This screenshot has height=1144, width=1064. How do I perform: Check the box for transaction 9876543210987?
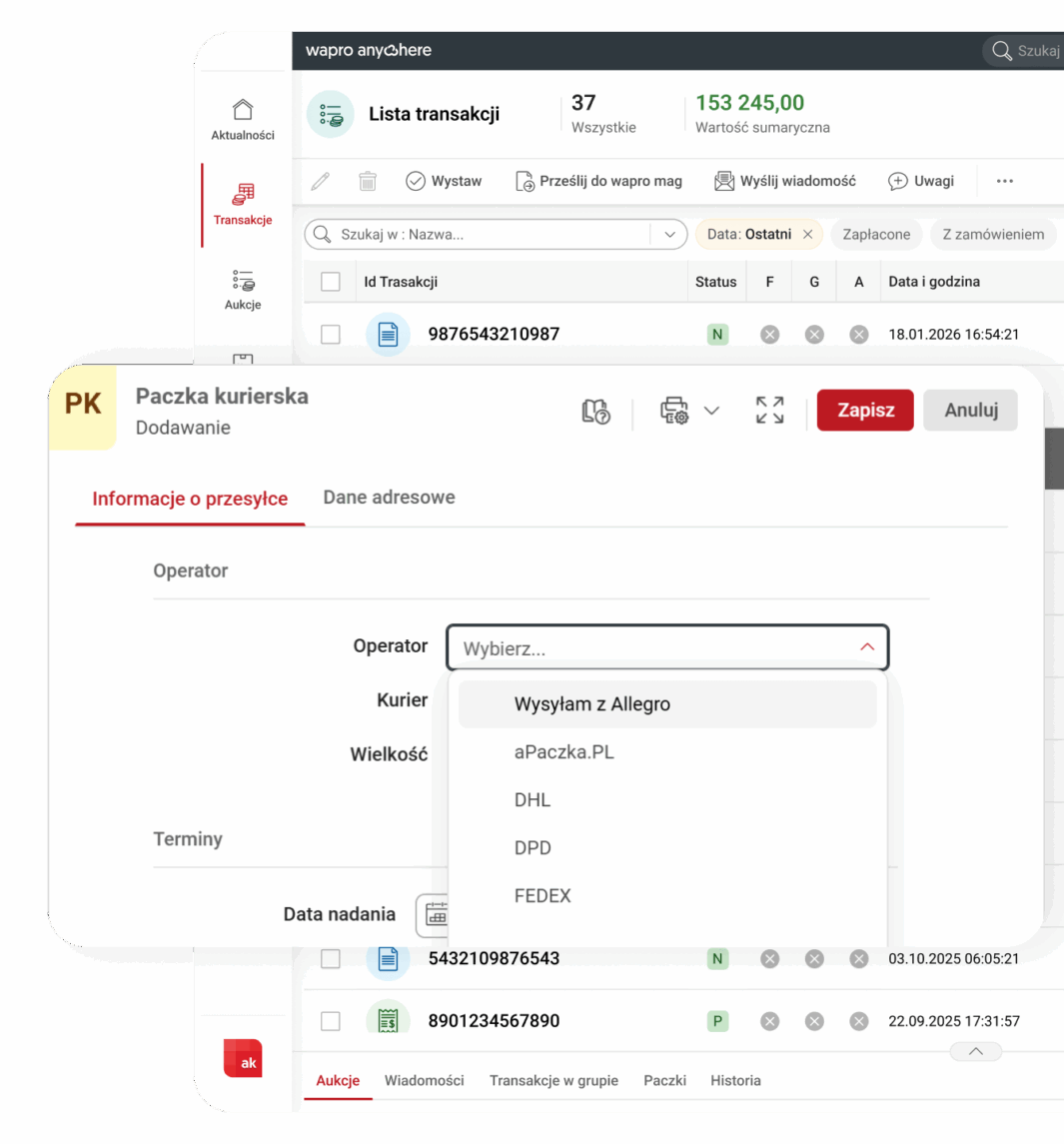(x=331, y=335)
